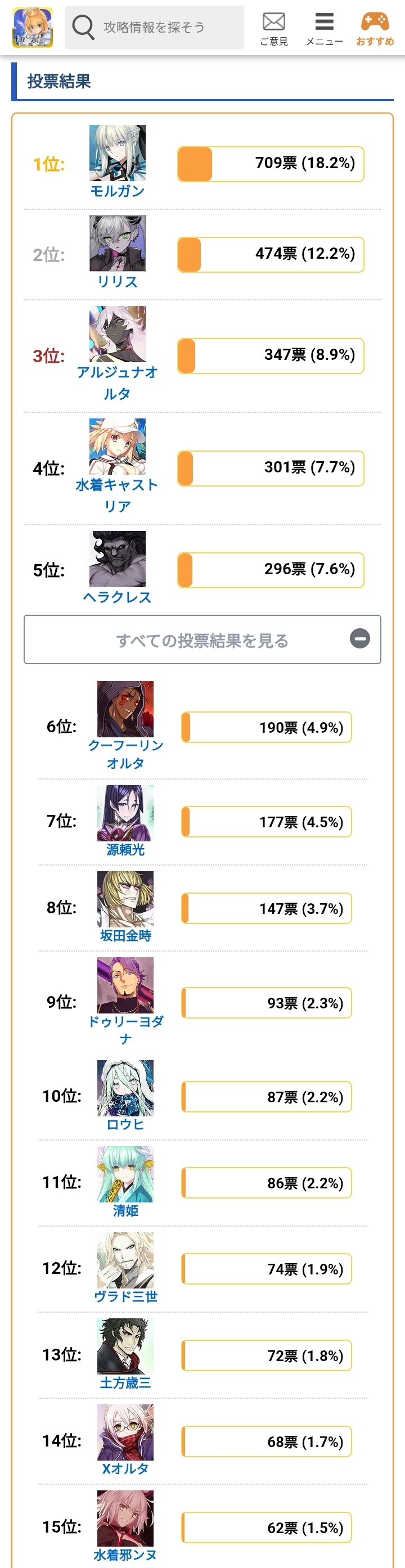This screenshot has width=405, height=1568.
Task: Open 坂田金時 character link
Action: [125, 935]
